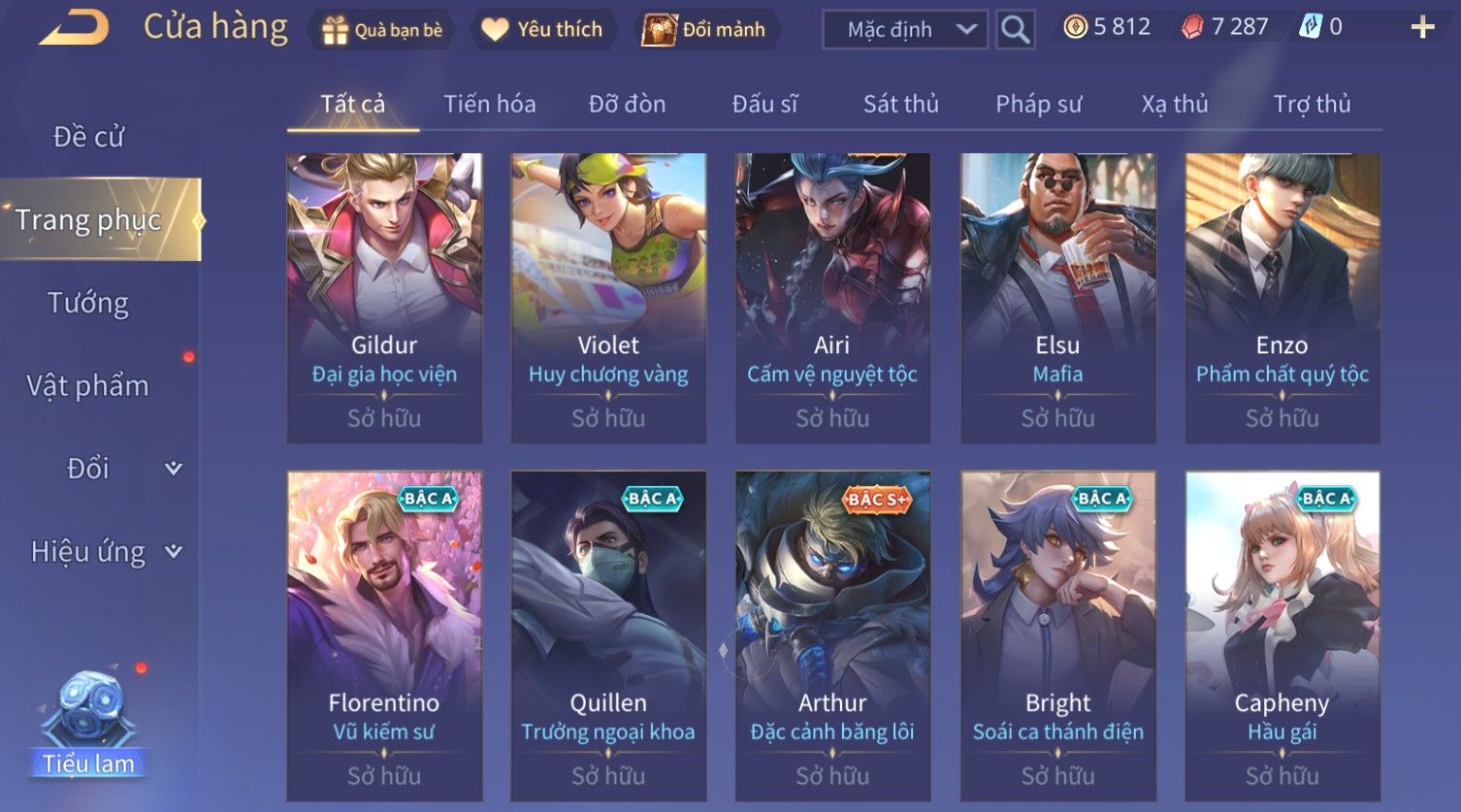
Task: Open the Mặc định sort dropdown
Action: [x=905, y=30]
